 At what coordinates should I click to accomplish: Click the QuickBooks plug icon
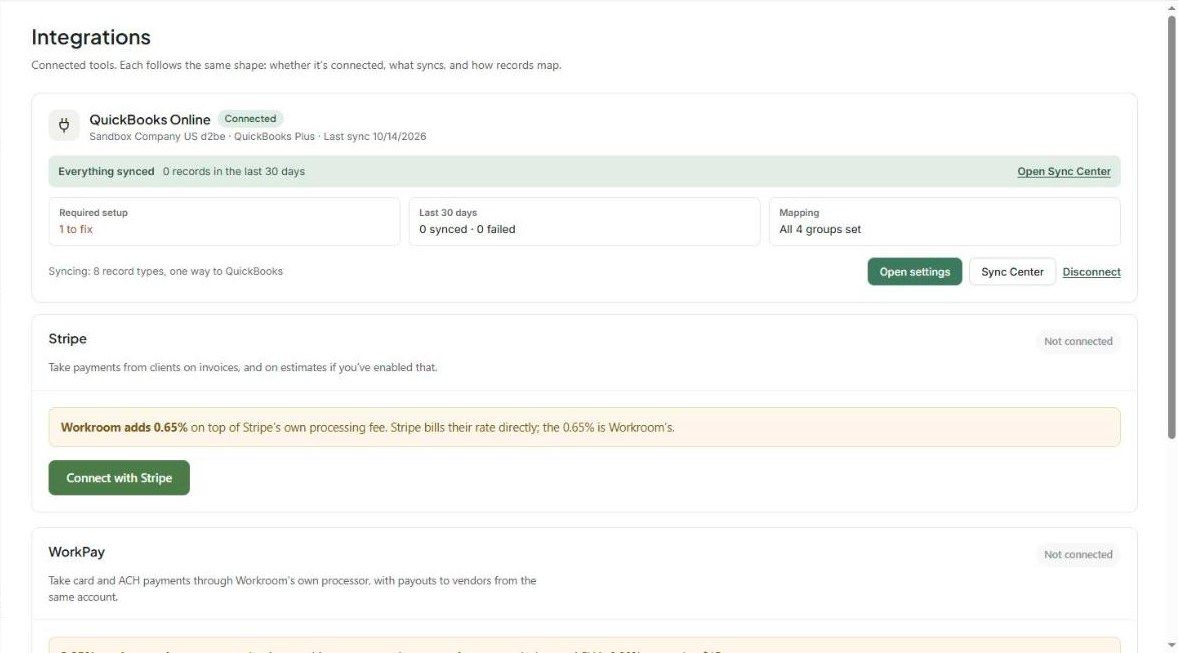click(x=64, y=125)
